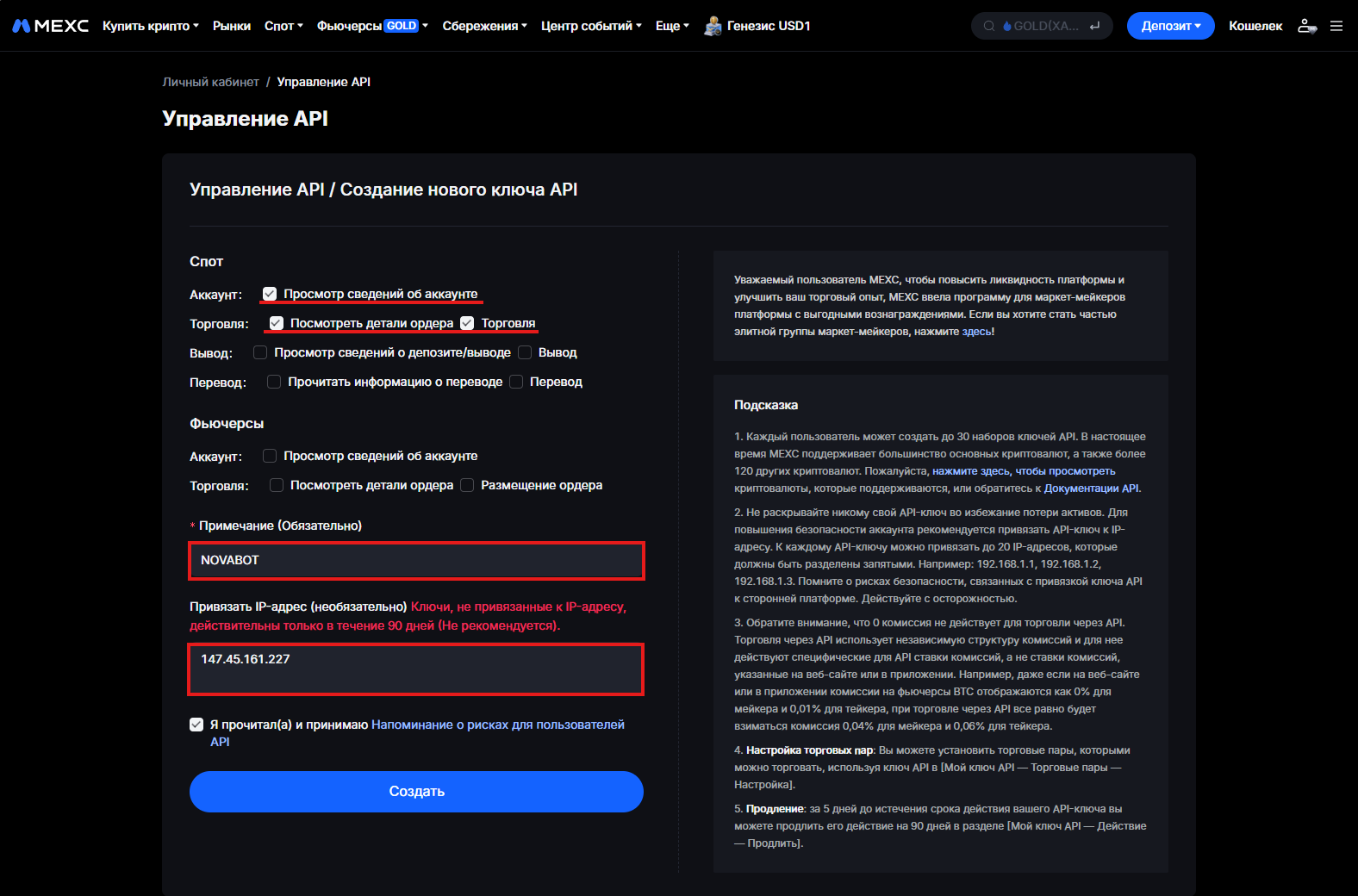Expand the 'Купить крипто' menu
The width and height of the screenshot is (1358, 896).
tap(151, 26)
